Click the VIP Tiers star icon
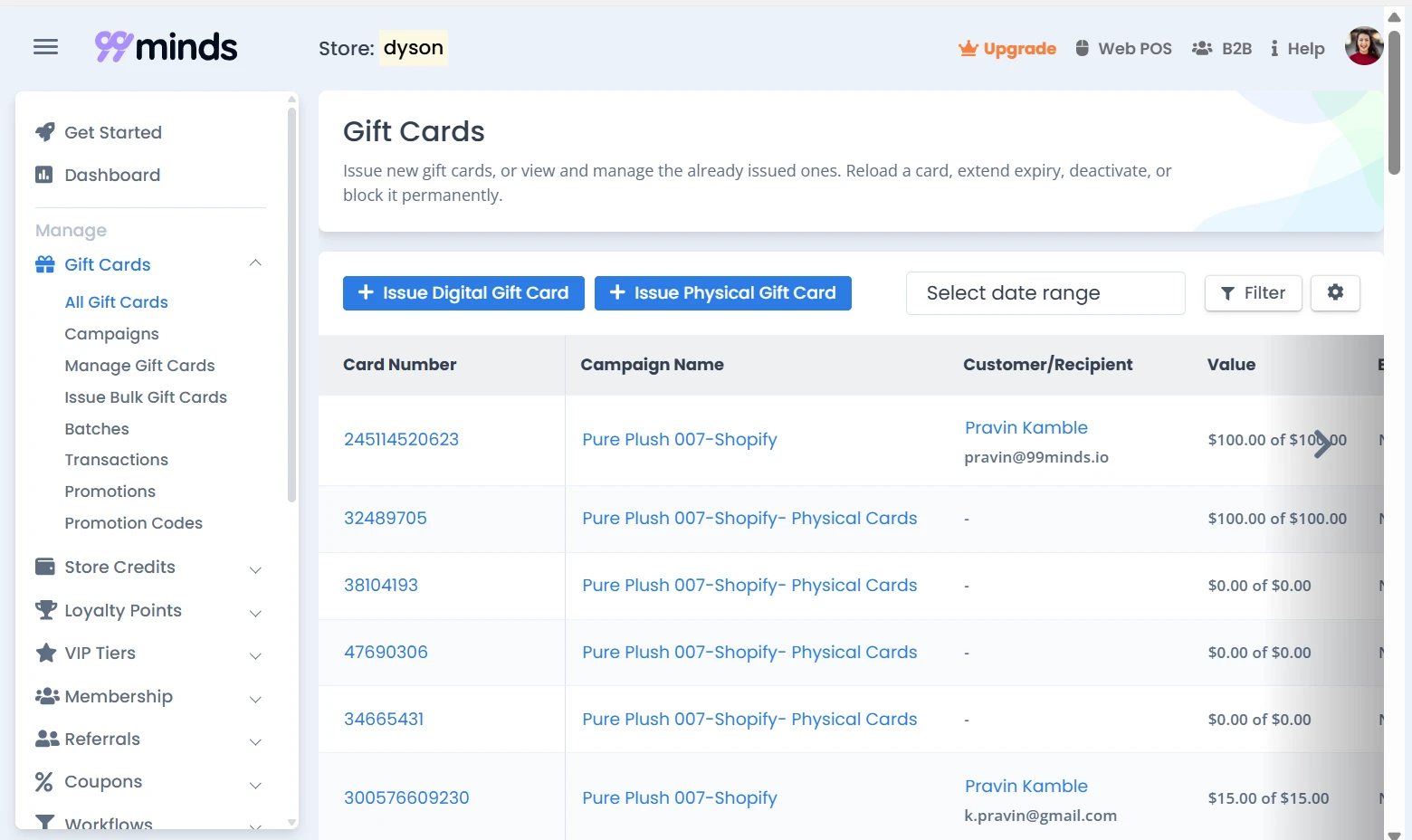The height and width of the screenshot is (840, 1412). 45,653
